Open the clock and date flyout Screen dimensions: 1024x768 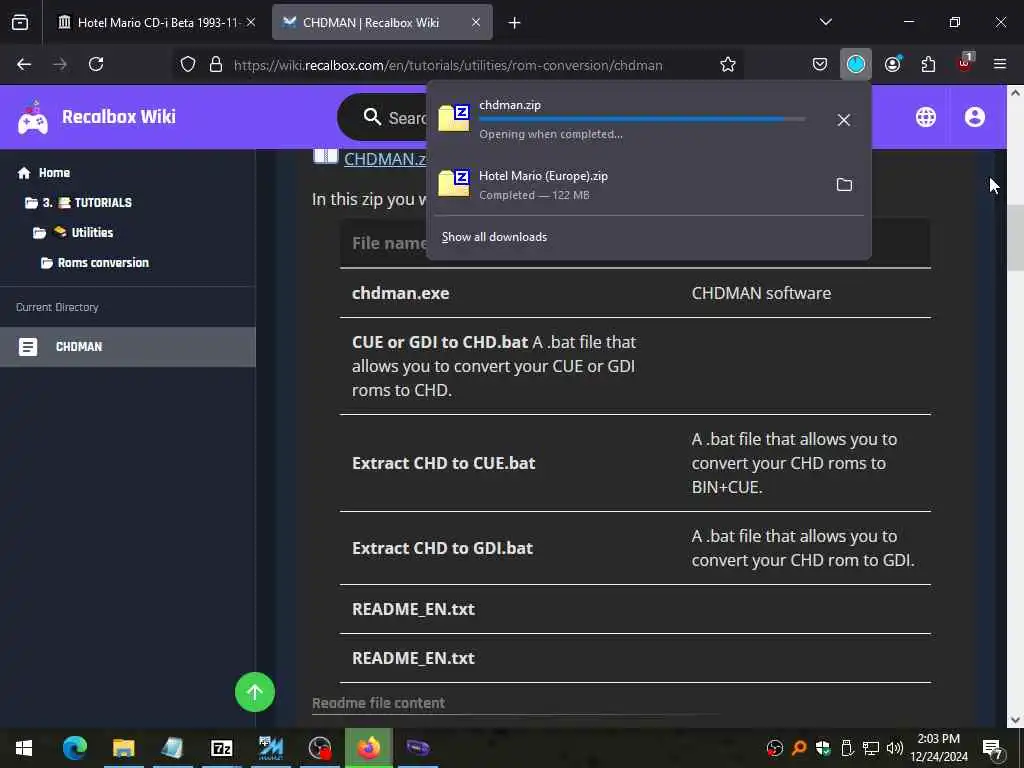(x=938, y=748)
